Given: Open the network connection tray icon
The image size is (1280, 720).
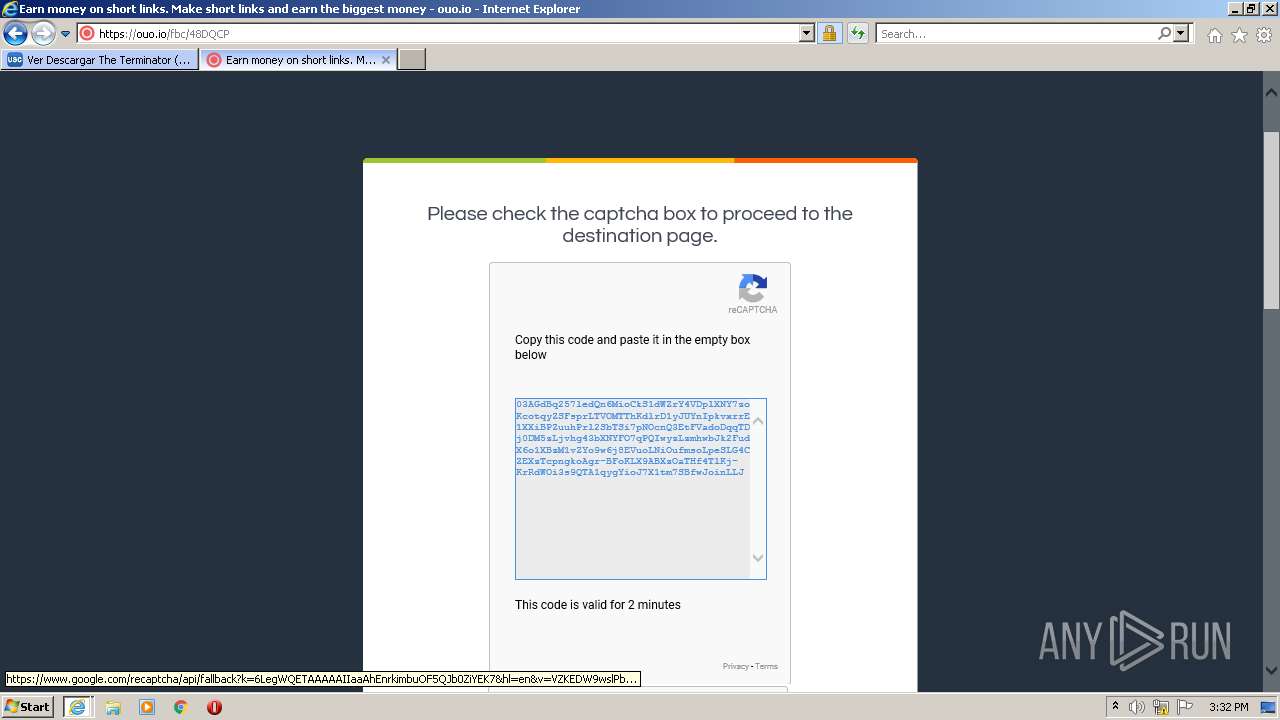Looking at the screenshot, I should click(1162, 707).
